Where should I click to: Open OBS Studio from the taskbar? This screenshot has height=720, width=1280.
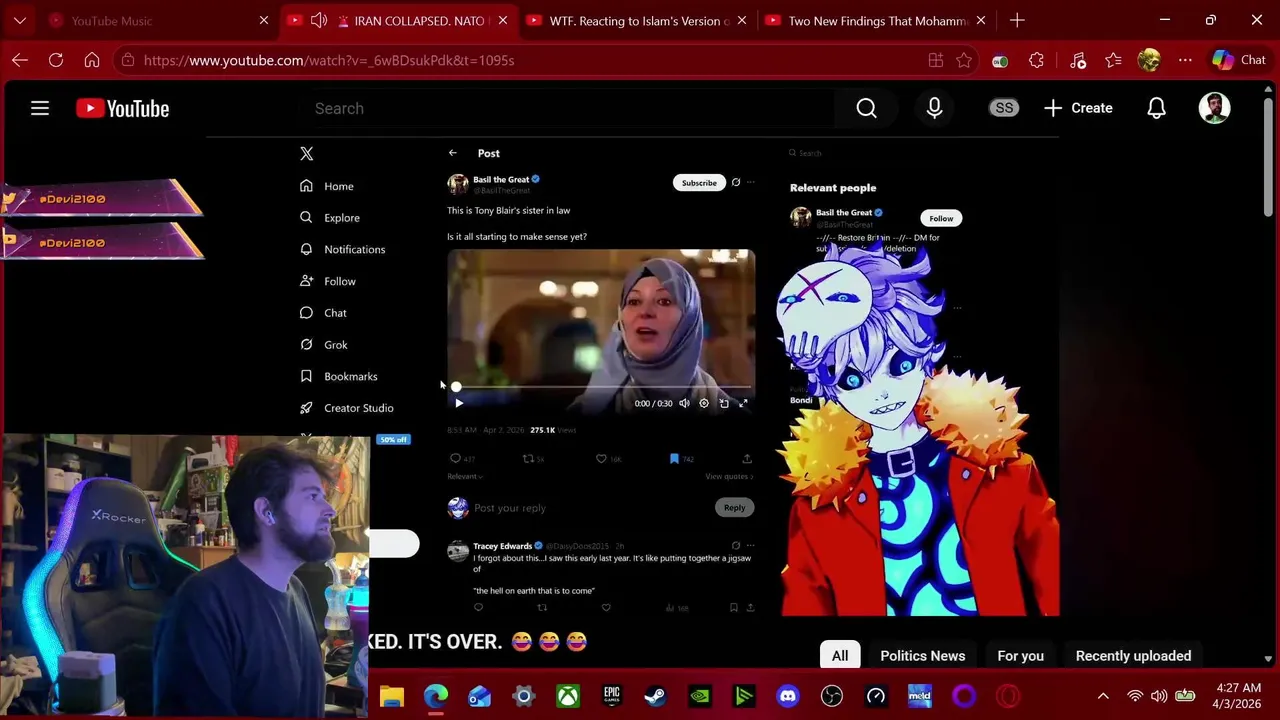(x=832, y=696)
